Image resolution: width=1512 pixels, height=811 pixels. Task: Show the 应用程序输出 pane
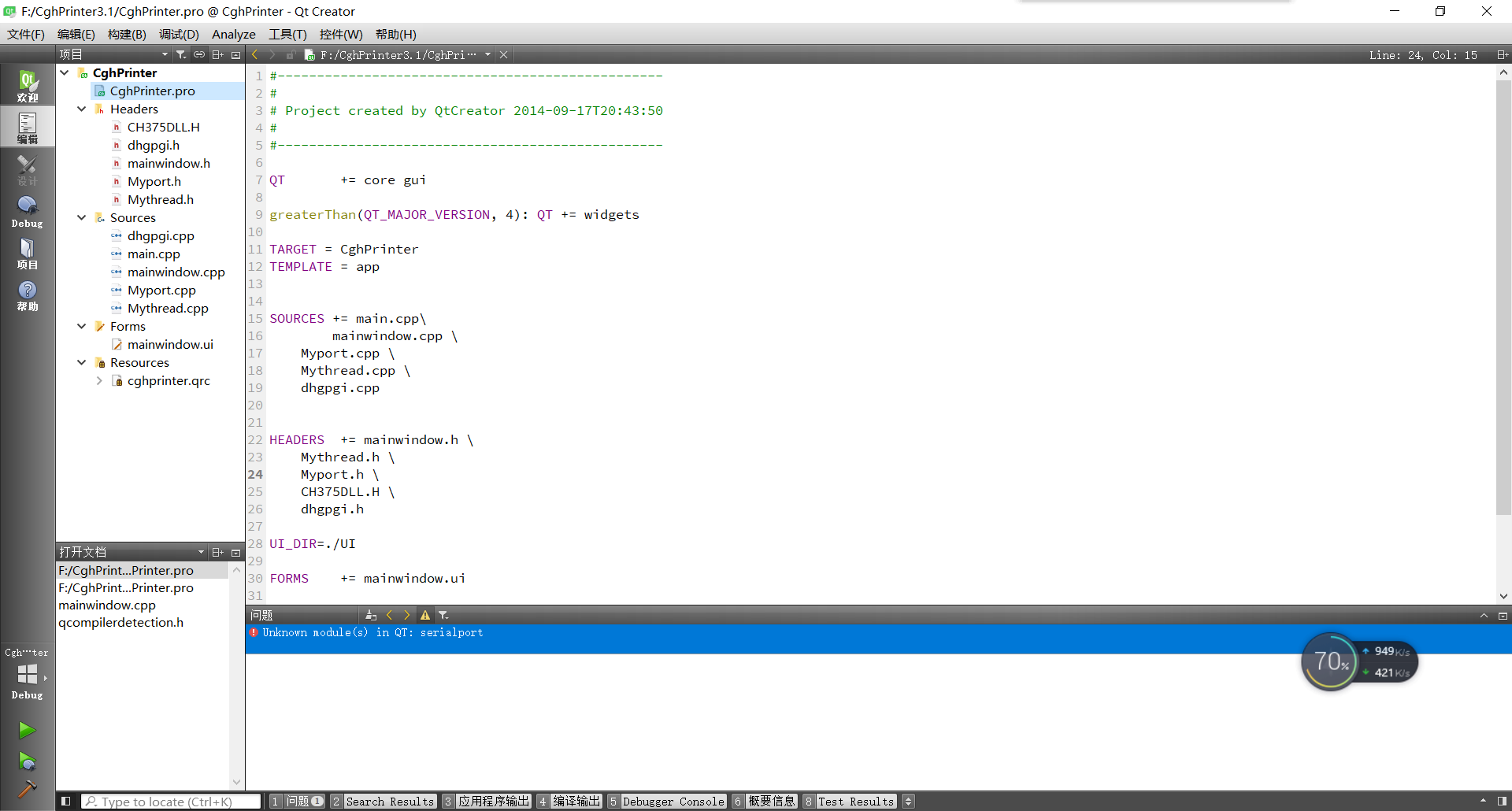coord(487,802)
